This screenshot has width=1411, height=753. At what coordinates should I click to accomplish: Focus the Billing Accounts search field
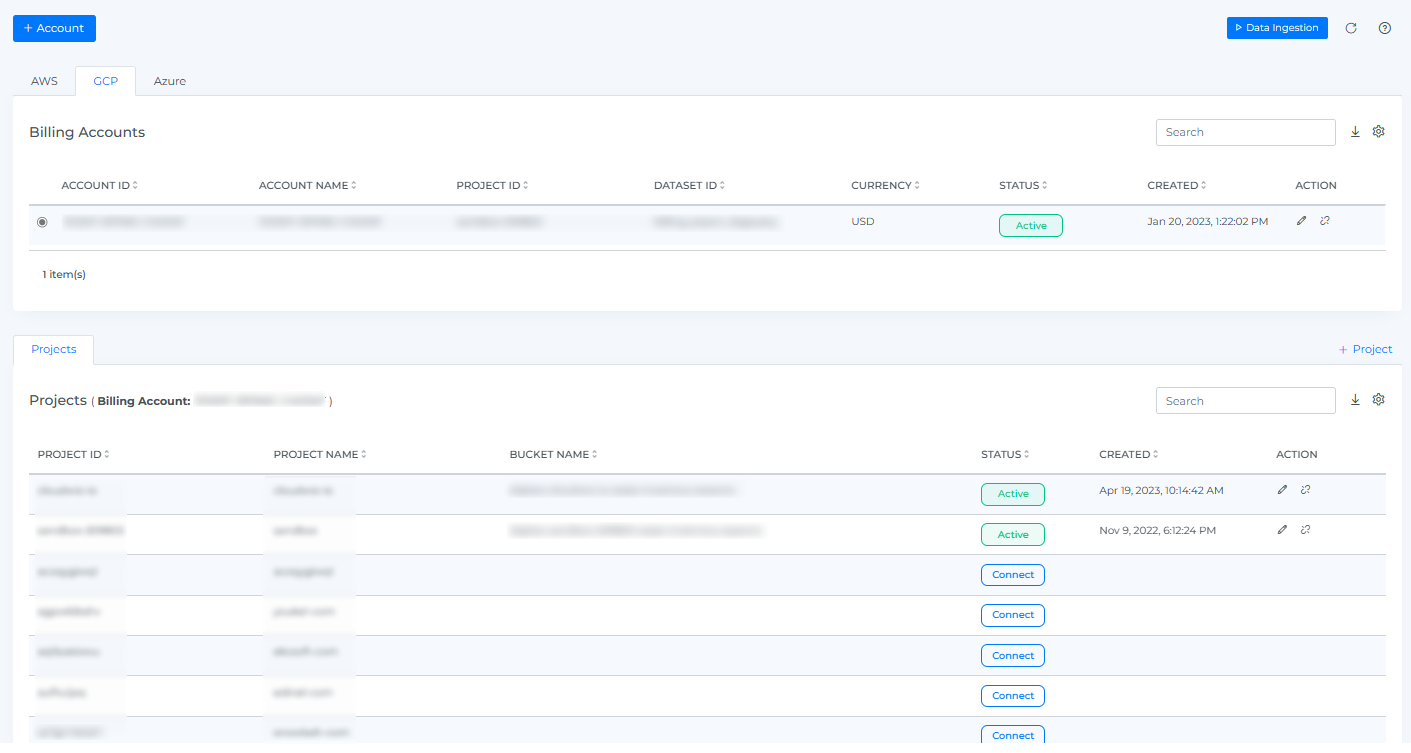pyautogui.click(x=1245, y=132)
